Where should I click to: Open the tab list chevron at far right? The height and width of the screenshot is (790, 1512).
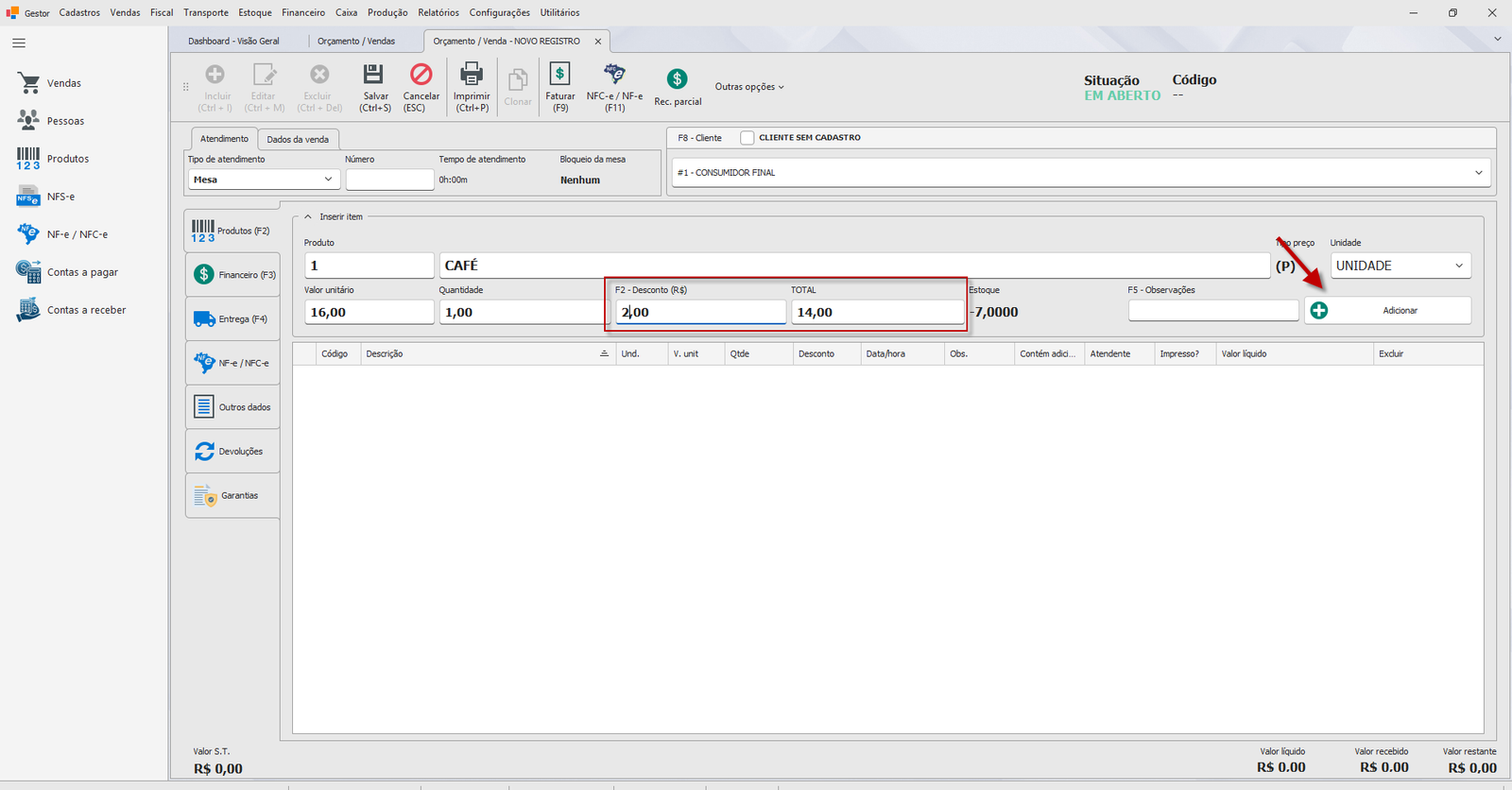(1497, 39)
